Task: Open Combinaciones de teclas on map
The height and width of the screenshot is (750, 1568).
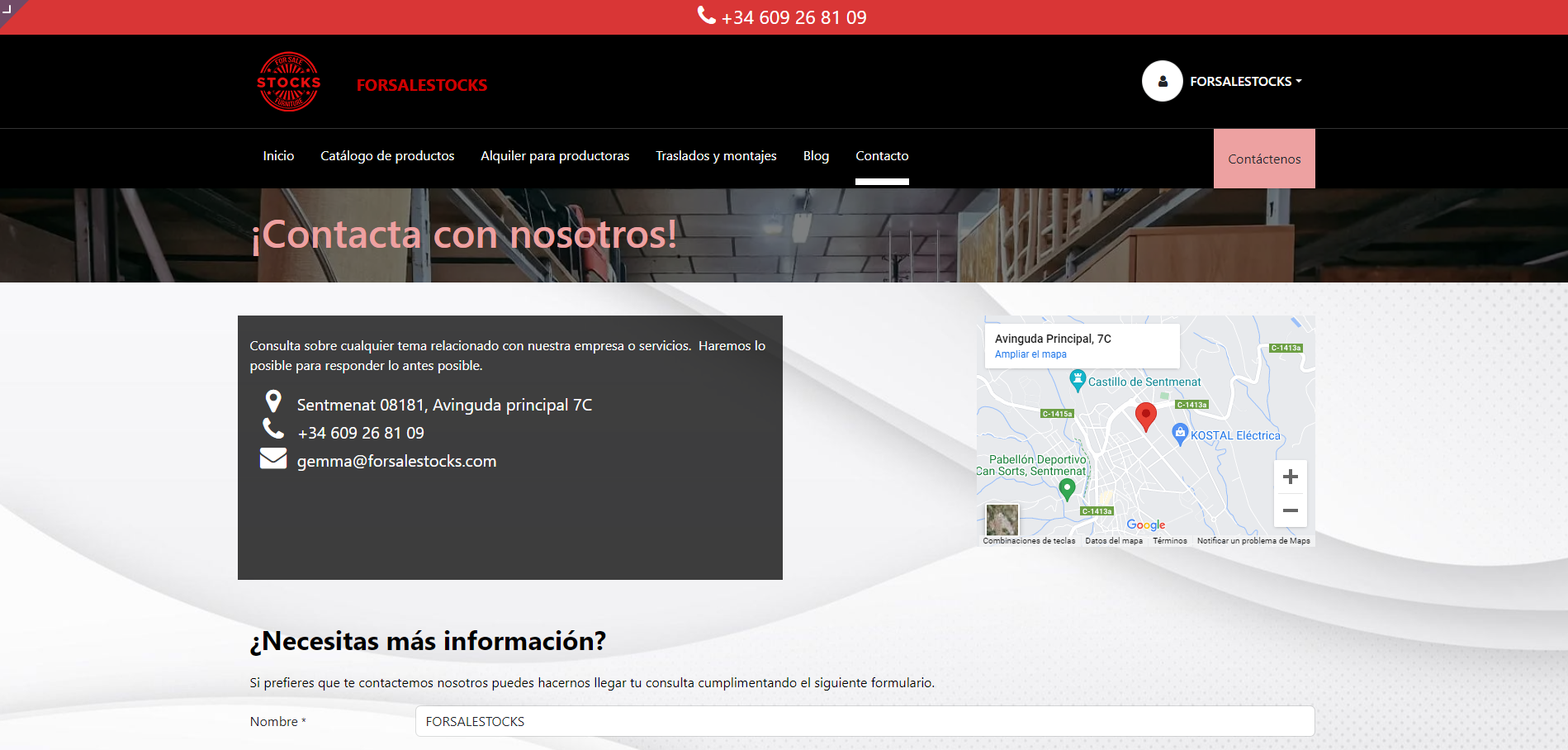Action: [1029, 541]
